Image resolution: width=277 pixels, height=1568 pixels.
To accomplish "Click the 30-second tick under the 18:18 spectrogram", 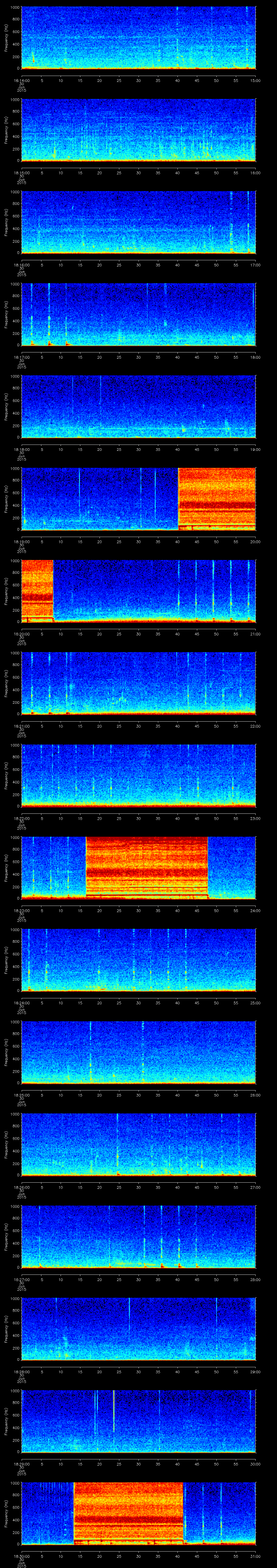I will (138, 450).
